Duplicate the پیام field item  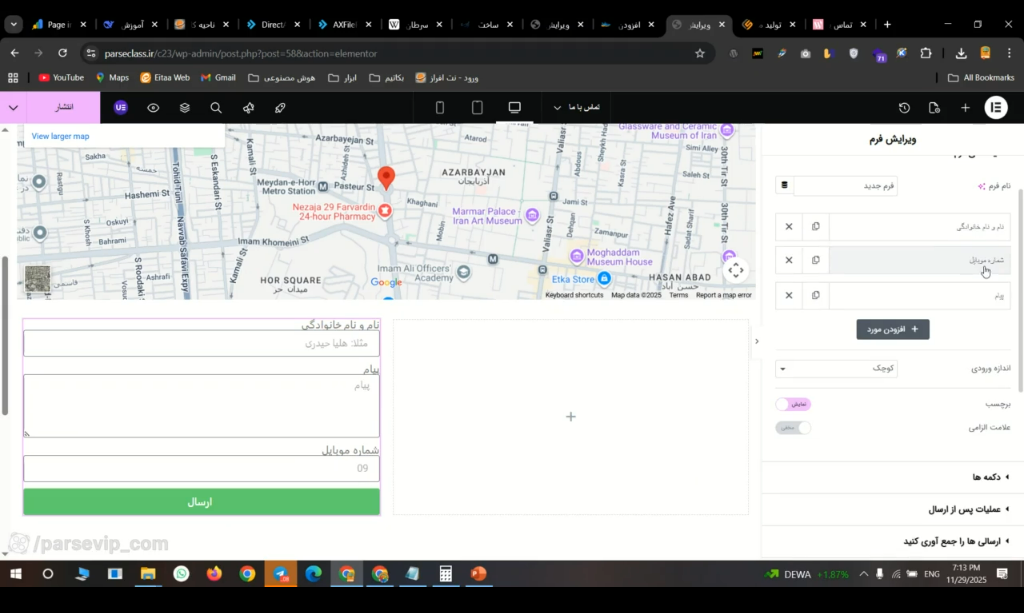tap(816, 295)
